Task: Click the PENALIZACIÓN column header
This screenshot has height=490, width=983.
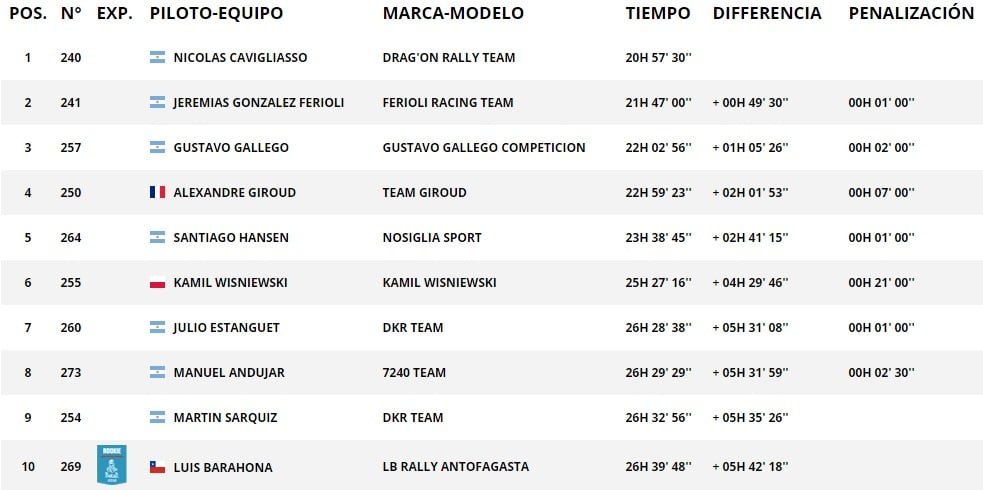Action: point(911,13)
